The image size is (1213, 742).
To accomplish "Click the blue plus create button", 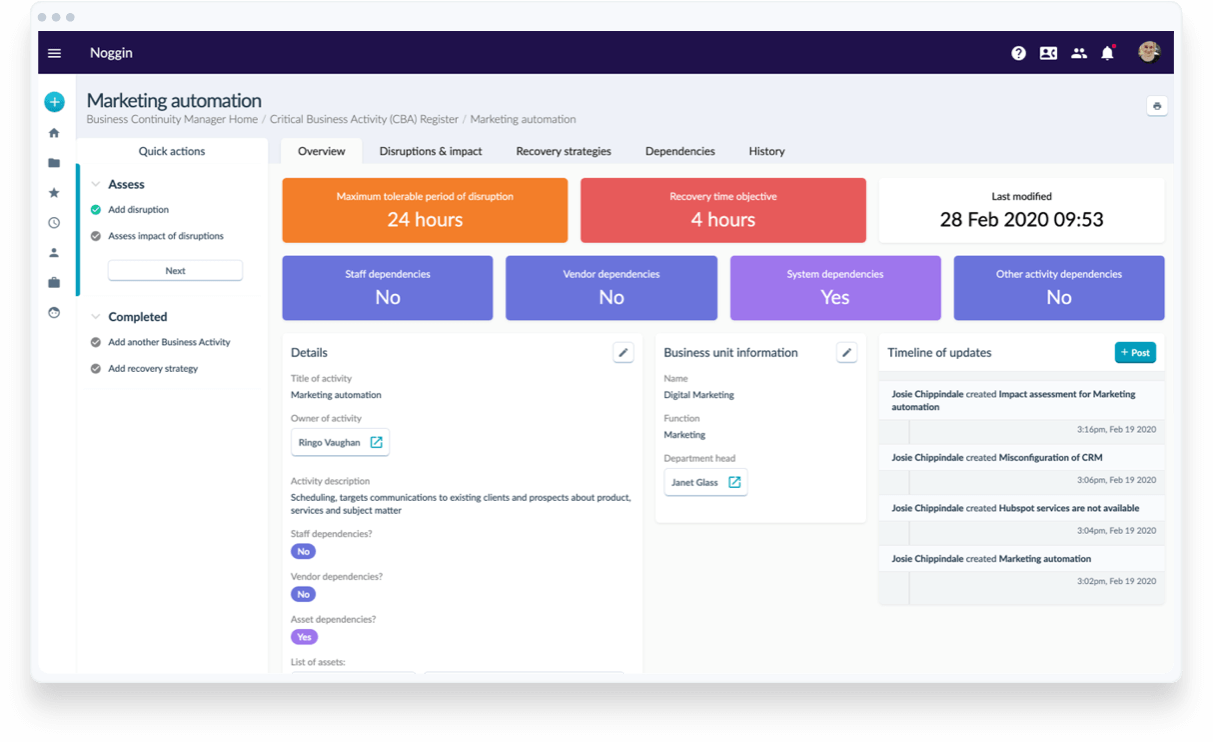I will (54, 102).
